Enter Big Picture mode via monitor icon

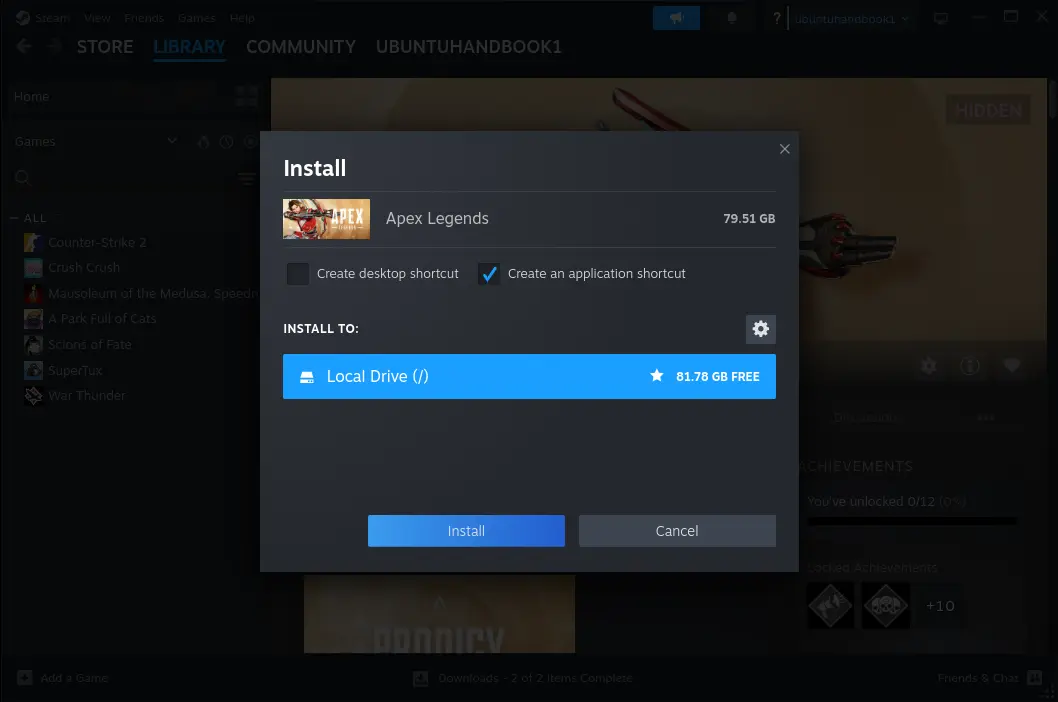pos(941,18)
